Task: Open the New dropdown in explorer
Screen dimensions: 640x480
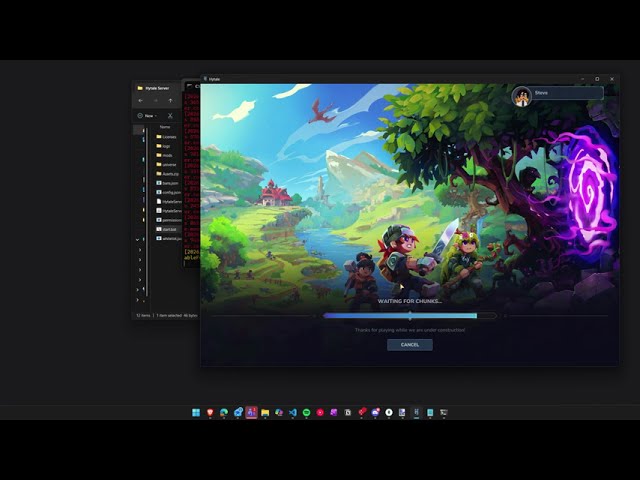Action: (147, 116)
